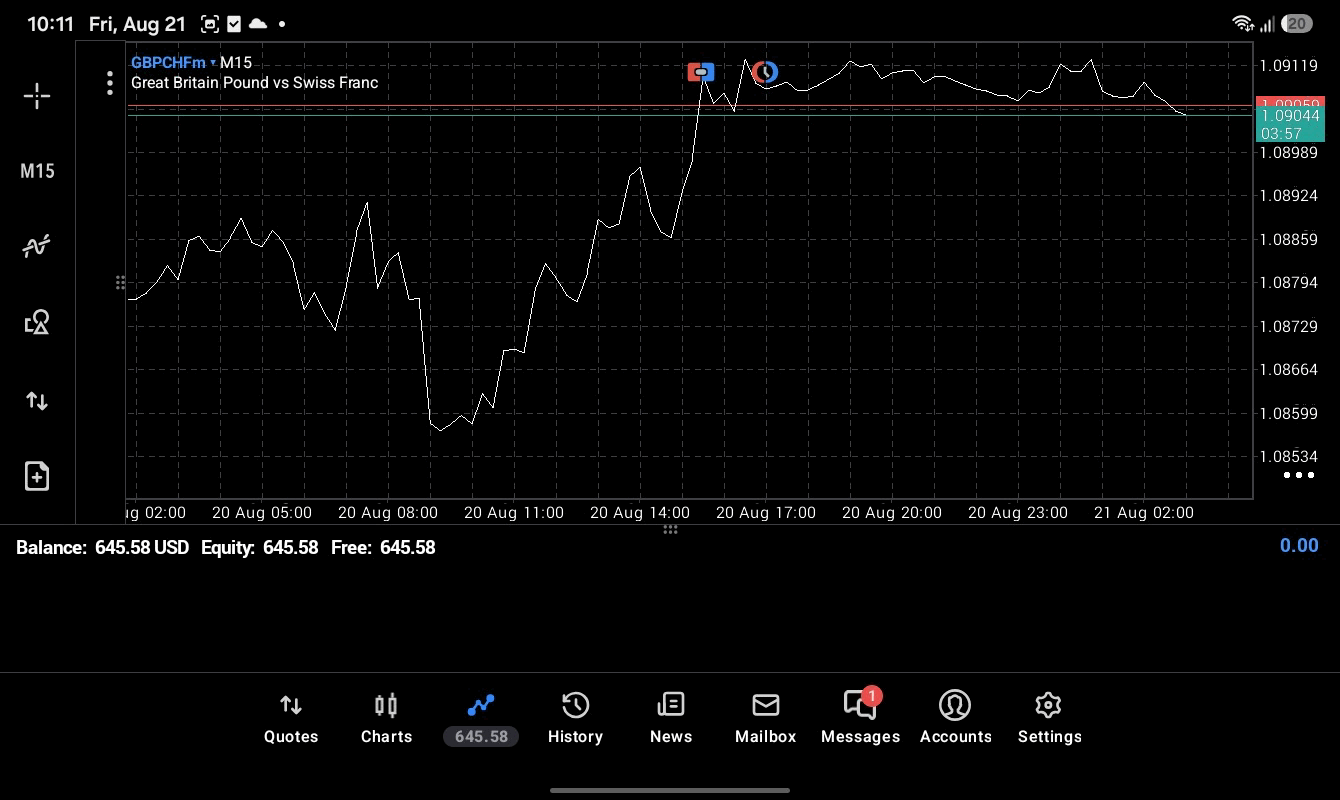This screenshot has width=1340, height=800.
Task: Open the vertical three-dot chart menu
Action: click(110, 83)
